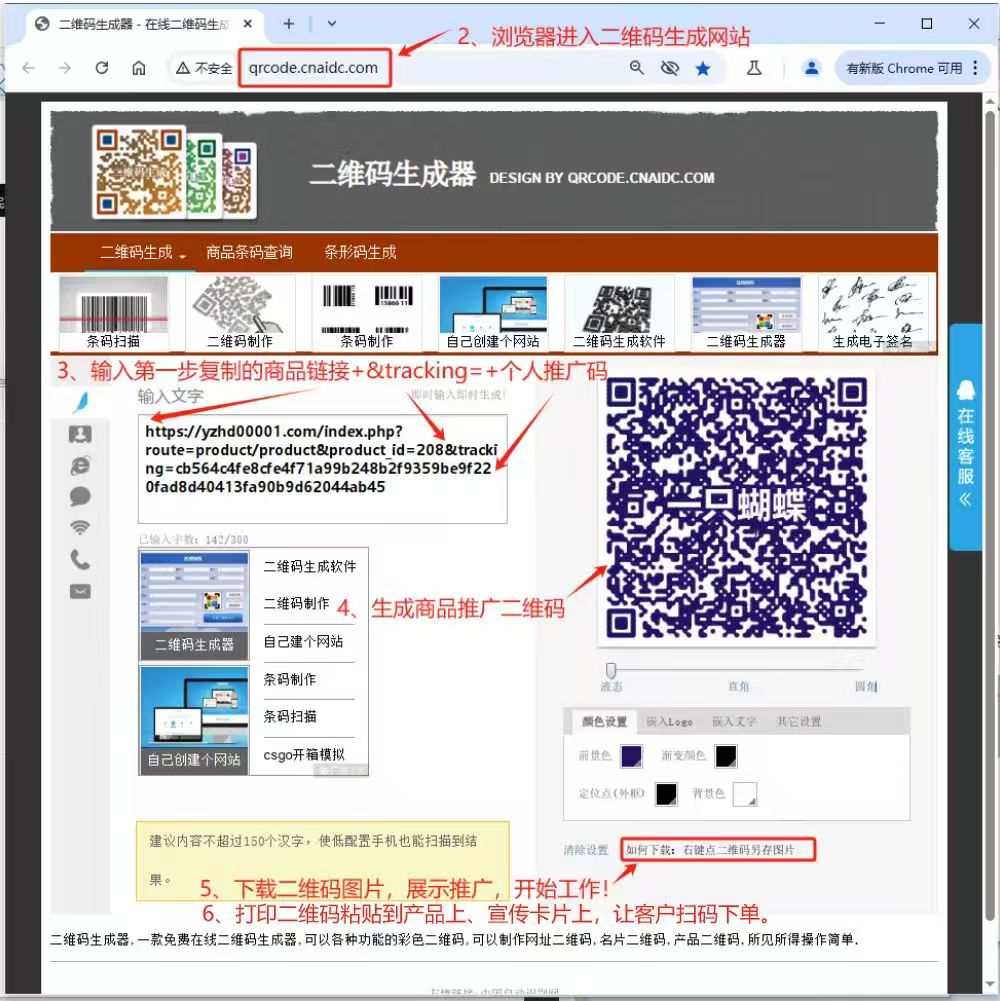Open the 前景色 color swatch
This screenshot has height=1001, width=1000.
tap(632, 756)
